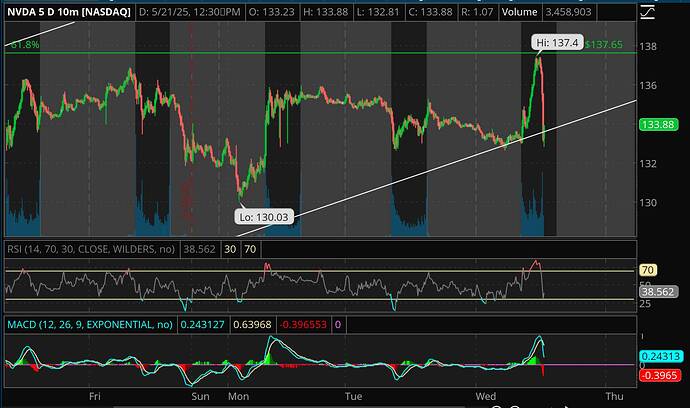Select the Volume study label in header

coord(519,12)
